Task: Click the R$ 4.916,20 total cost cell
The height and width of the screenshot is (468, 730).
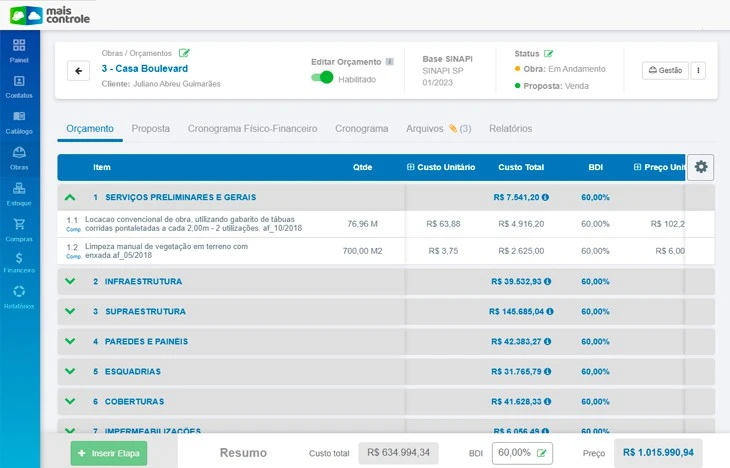Action: (521, 224)
